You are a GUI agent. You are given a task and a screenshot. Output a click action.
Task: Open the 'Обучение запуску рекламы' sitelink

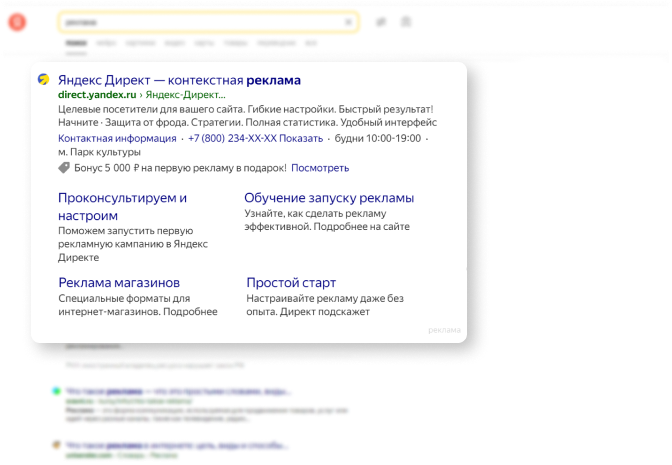(x=329, y=198)
